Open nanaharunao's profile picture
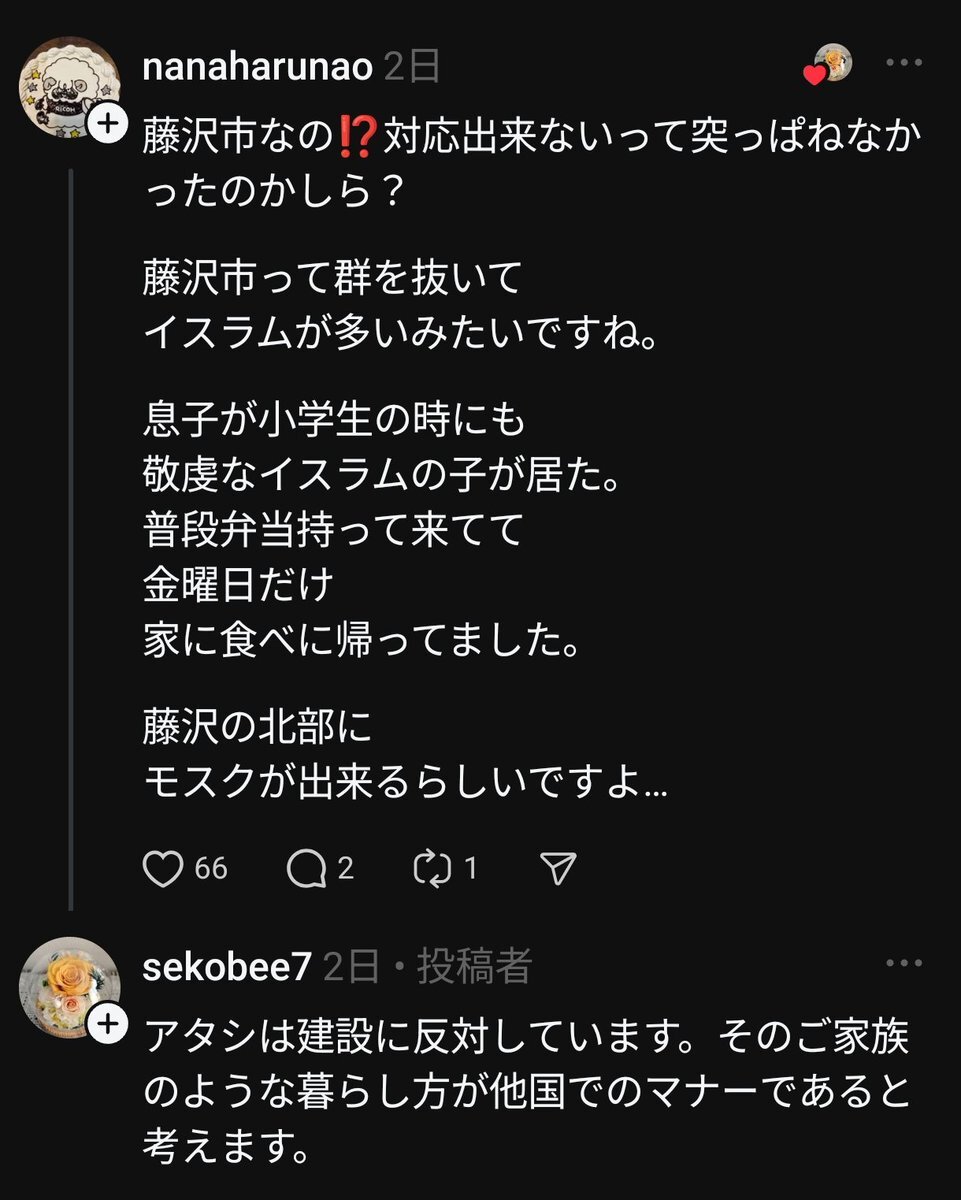 click(67, 86)
